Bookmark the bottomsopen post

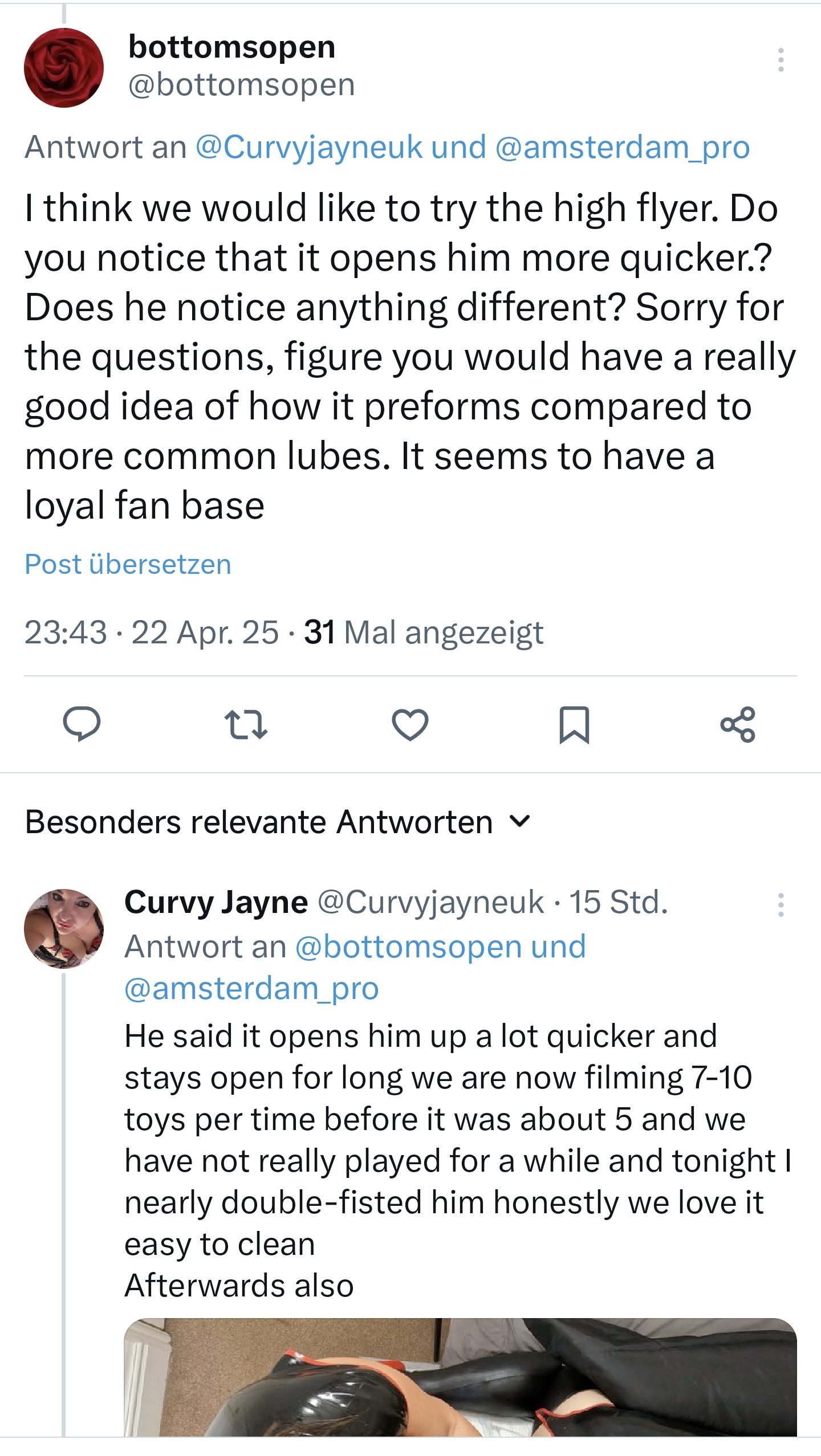(x=574, y=725)
